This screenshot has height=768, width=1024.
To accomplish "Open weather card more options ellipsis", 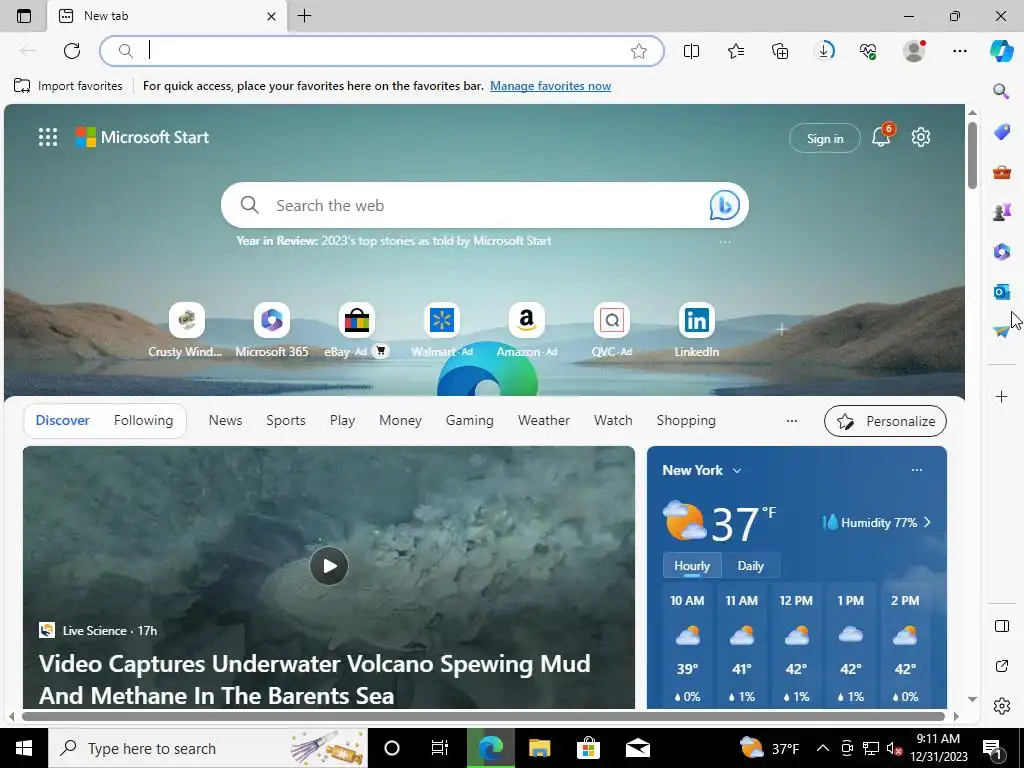I will click(917, 470).
